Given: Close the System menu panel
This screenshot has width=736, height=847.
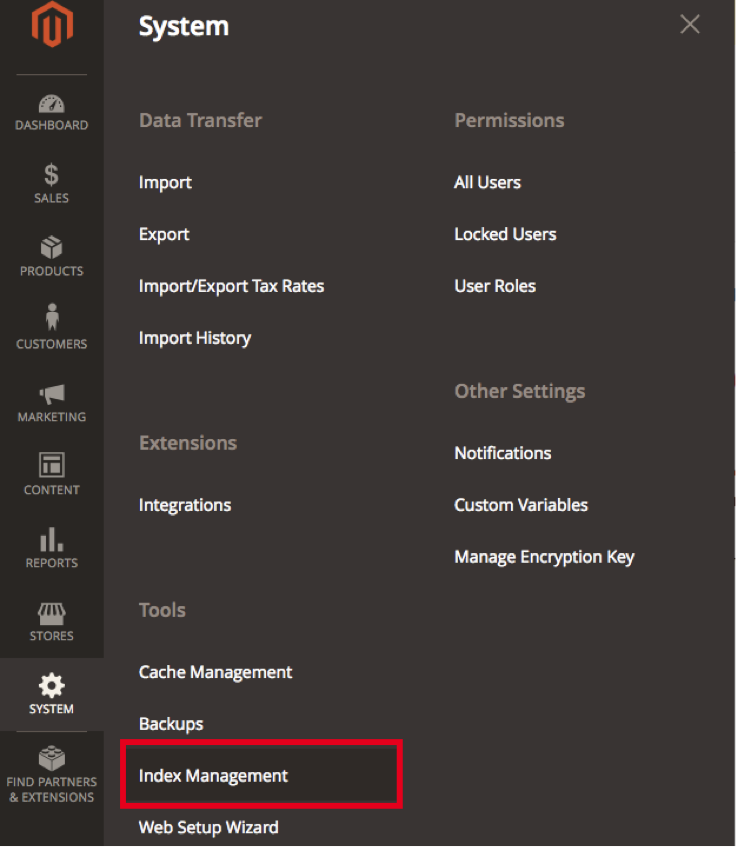Looking at the screenshot, I should tap(689, 24).
